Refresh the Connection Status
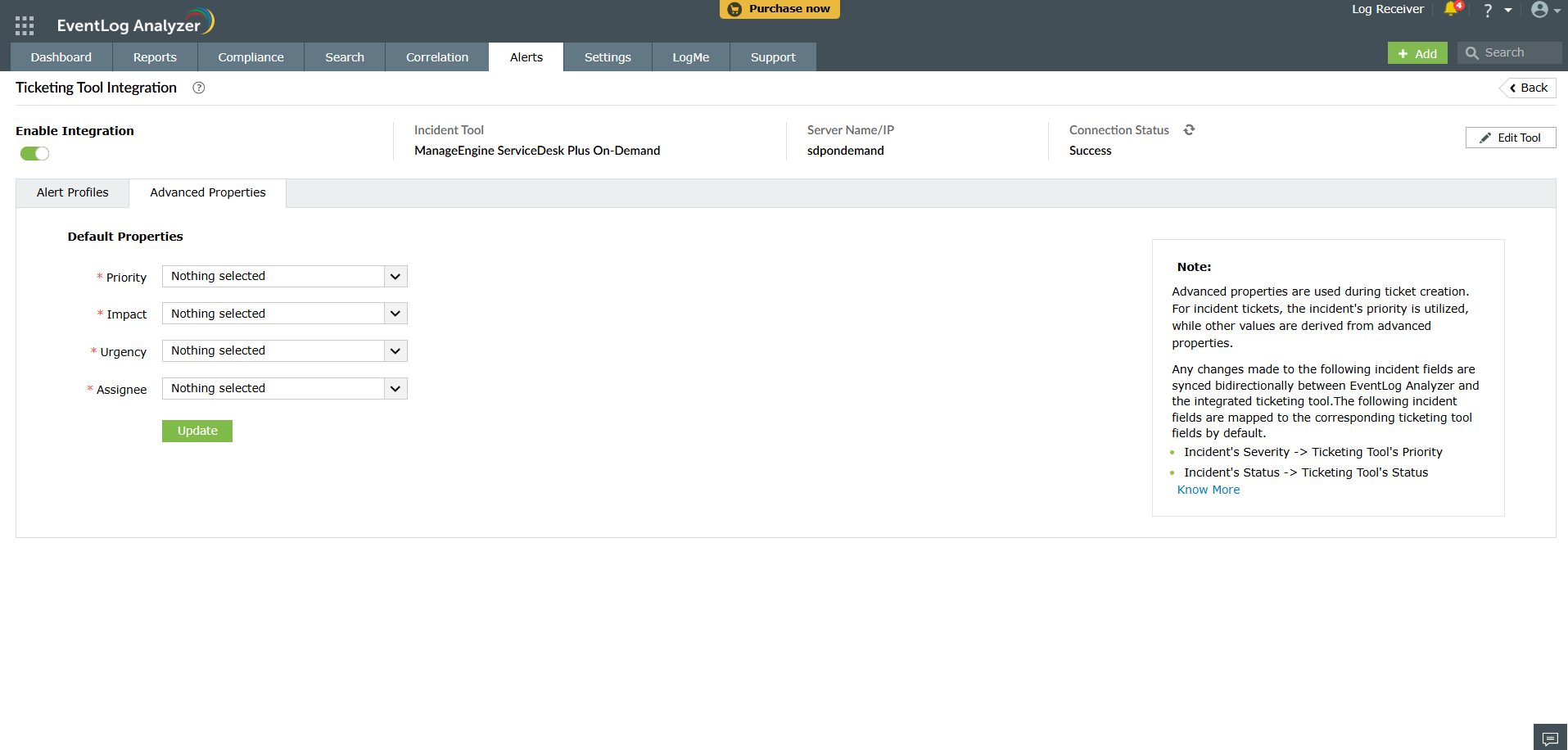Viewport: 1568px width, 750px height. 1189,129
